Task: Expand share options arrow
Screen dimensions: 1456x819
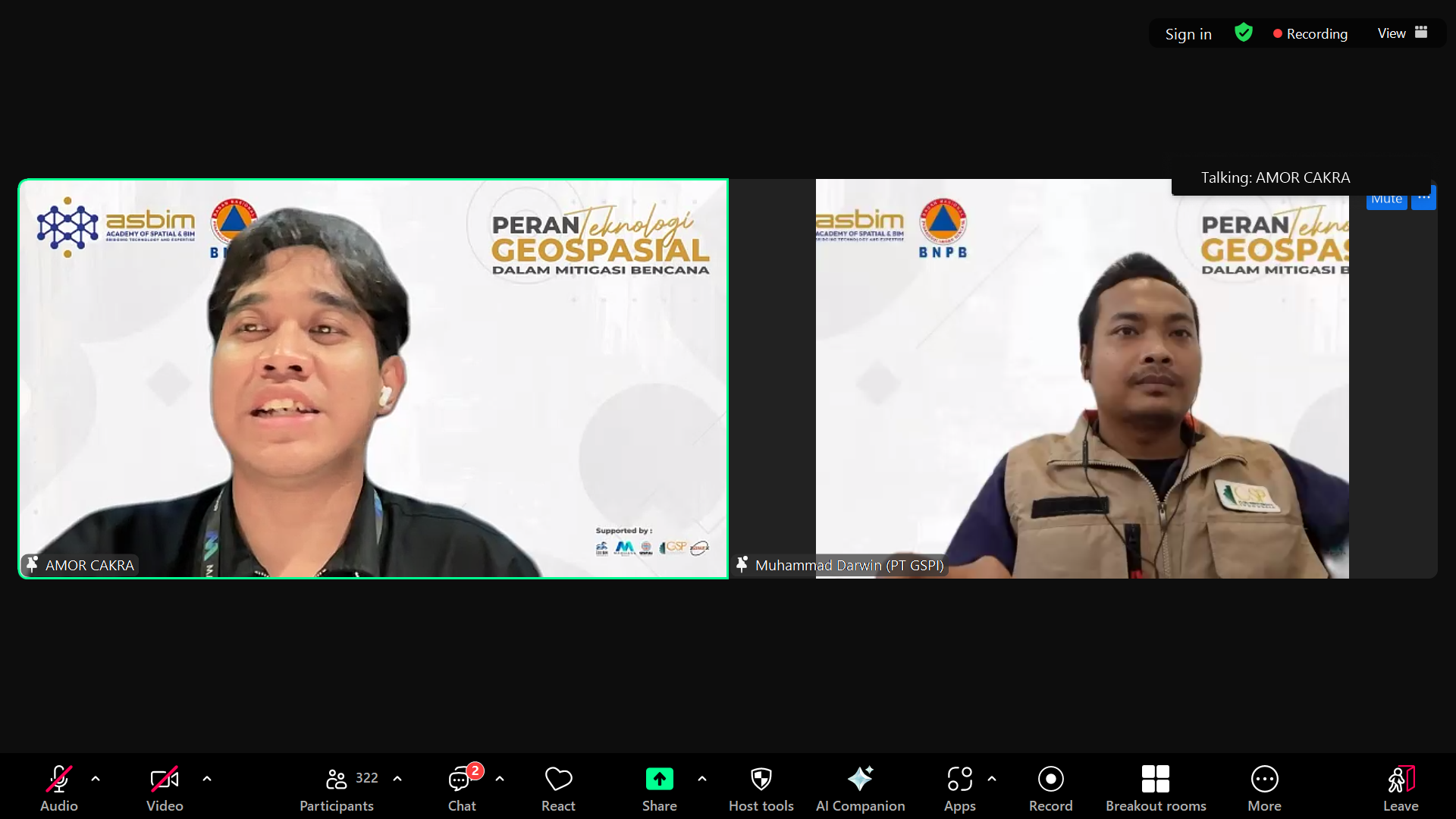Action: click(x=702, y=779)
